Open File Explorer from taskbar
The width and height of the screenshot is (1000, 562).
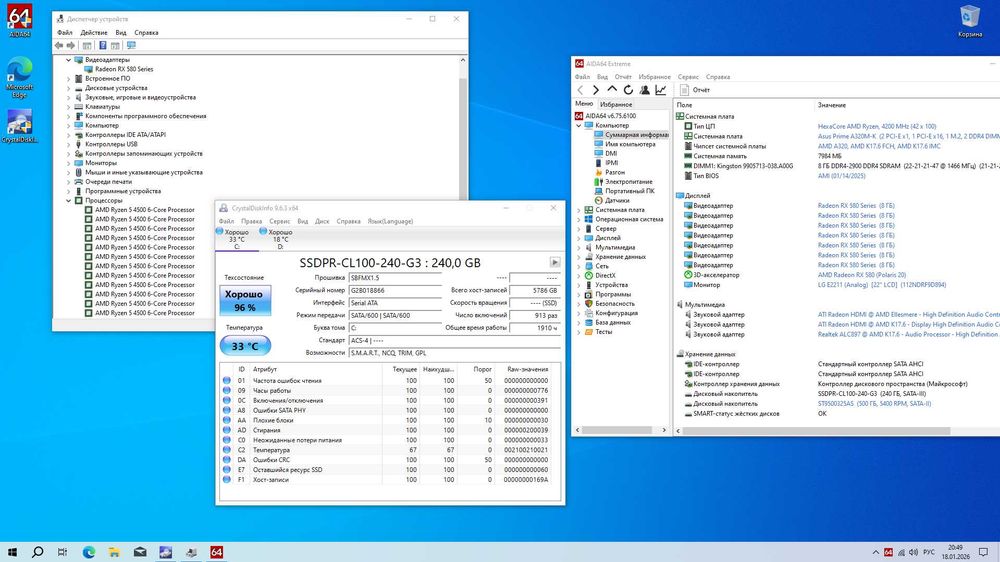(114, 552)
